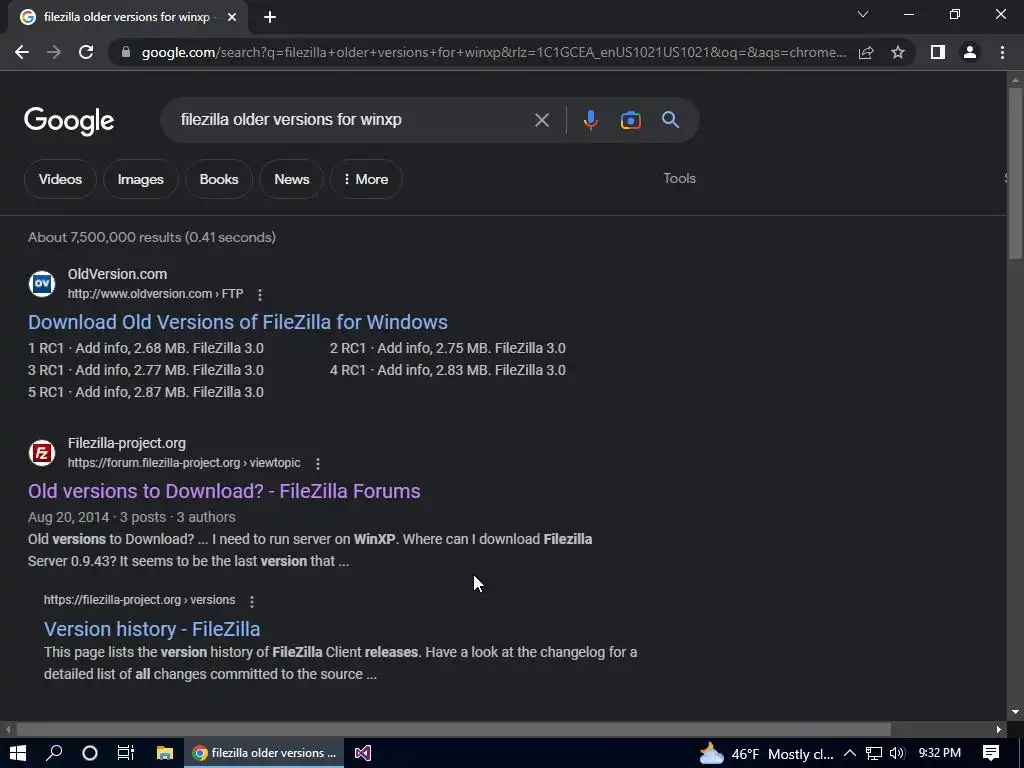1024x768 pixels.
Task: Switch to the Videos results tab
Action: (60, 179)
